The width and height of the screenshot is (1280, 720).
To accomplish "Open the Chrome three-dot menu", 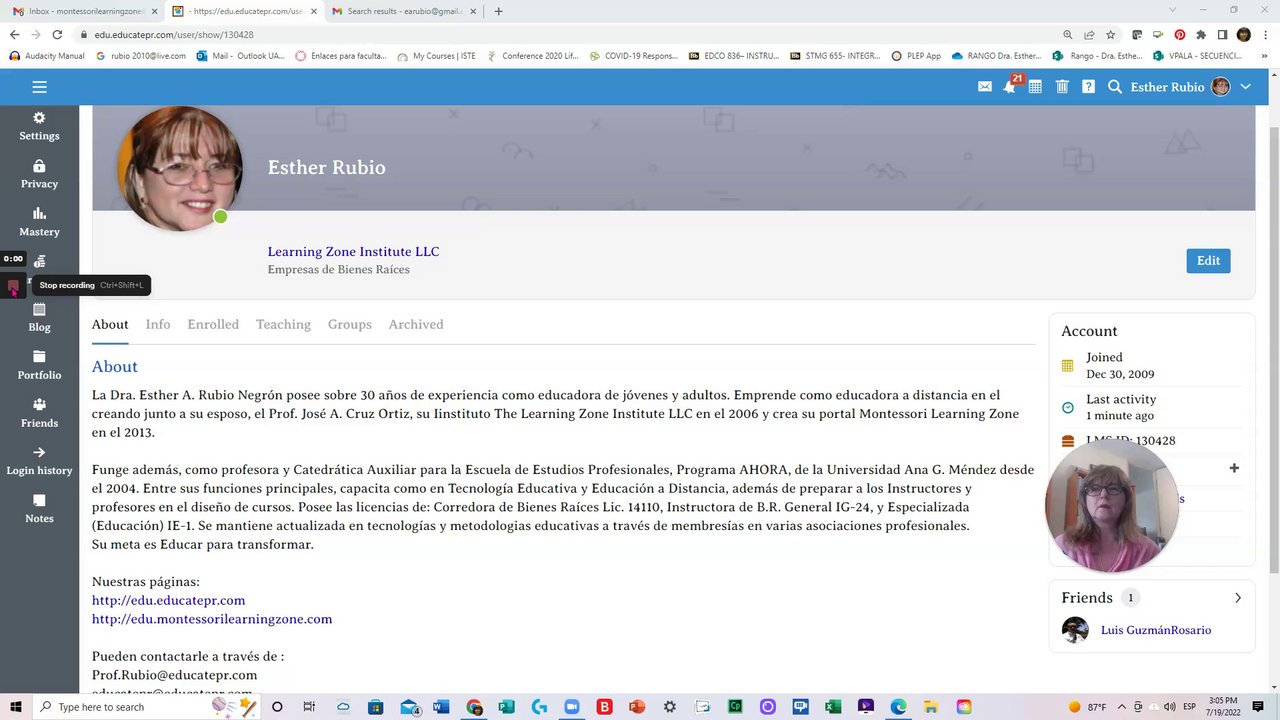I will pos(1265,34).
